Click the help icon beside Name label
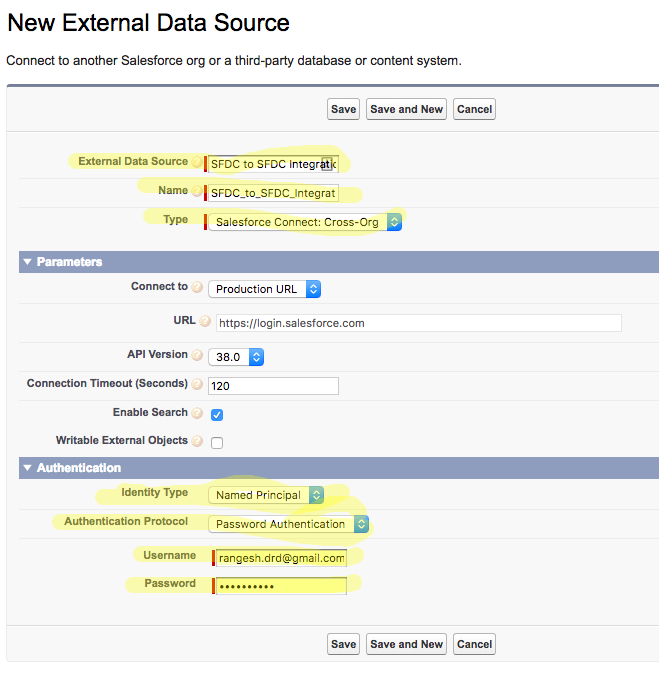 pos(197,191)
